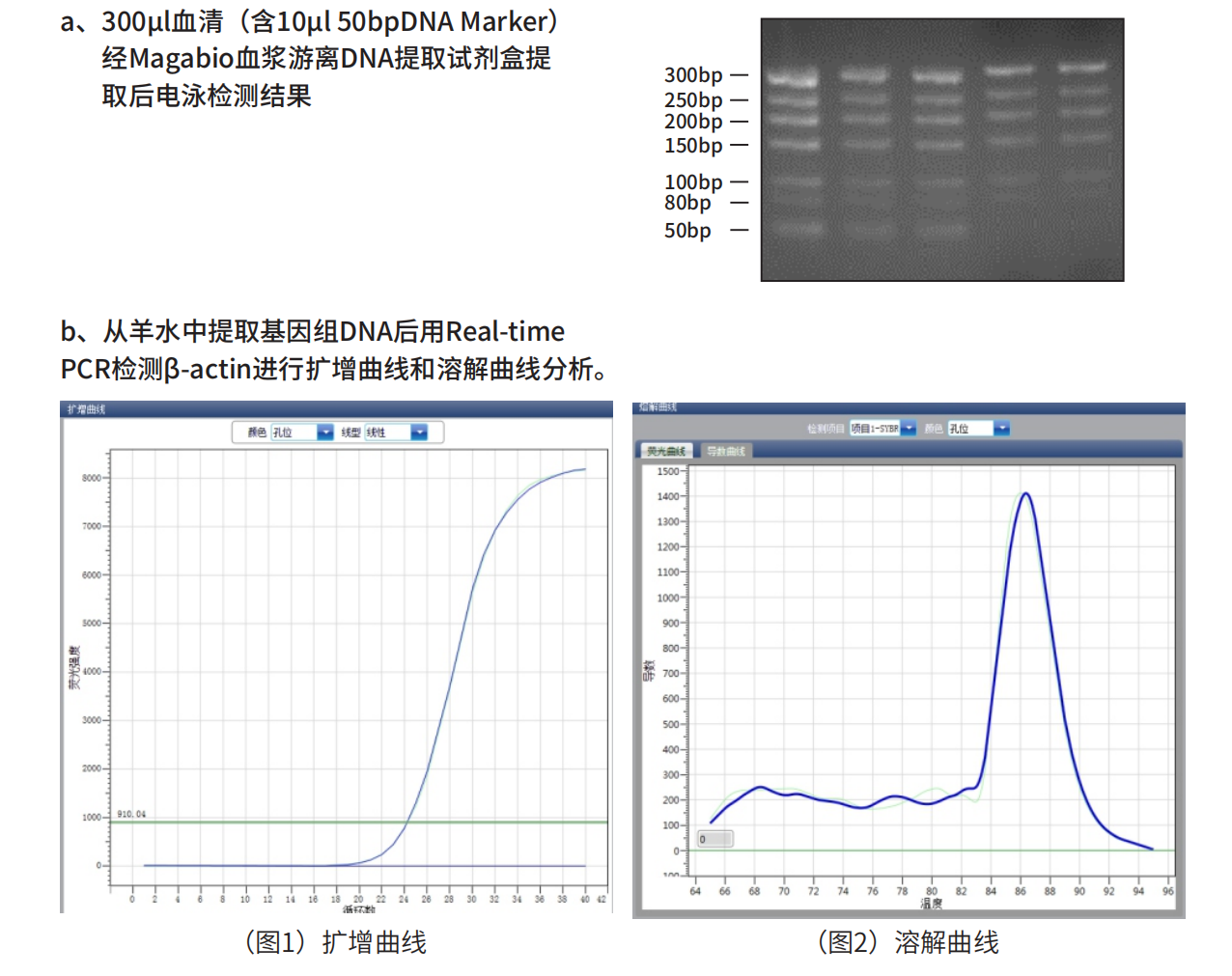1232x976 pixels.
Task: Switch to the 导数曲线 tab
Action: click(725, 451)
